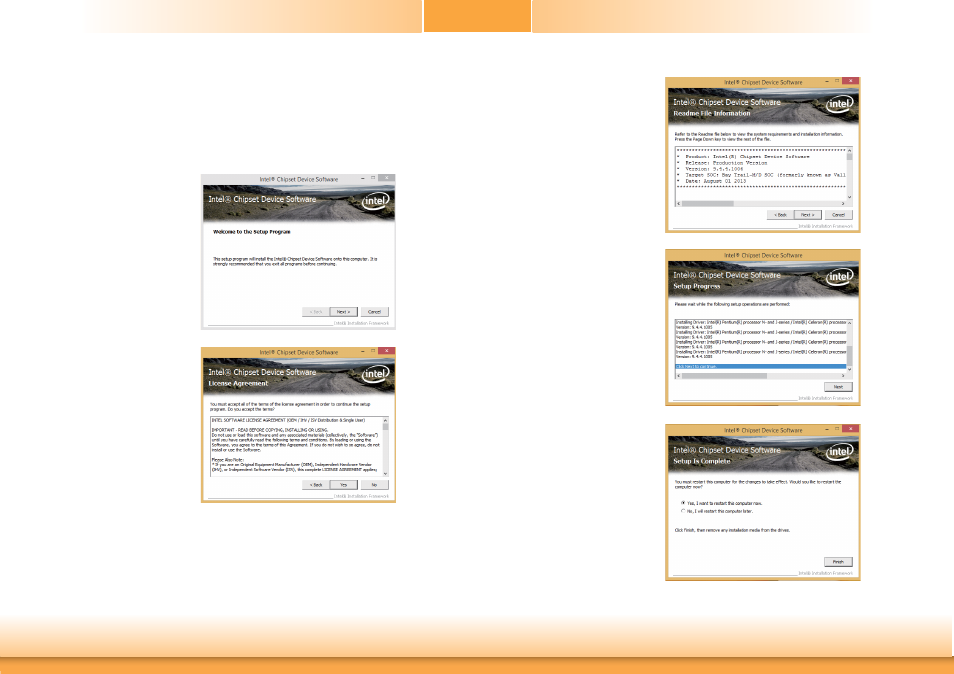Click the Setup Progress vertical scroll-down arrow
The image size is (954, 674).
(x=849, y=369)
